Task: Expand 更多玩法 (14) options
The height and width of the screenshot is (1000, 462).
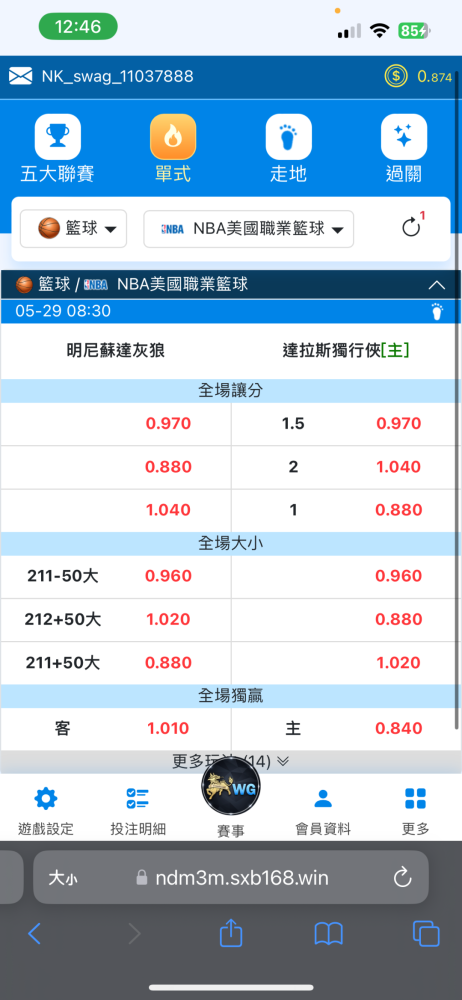Action: point(230,761)
